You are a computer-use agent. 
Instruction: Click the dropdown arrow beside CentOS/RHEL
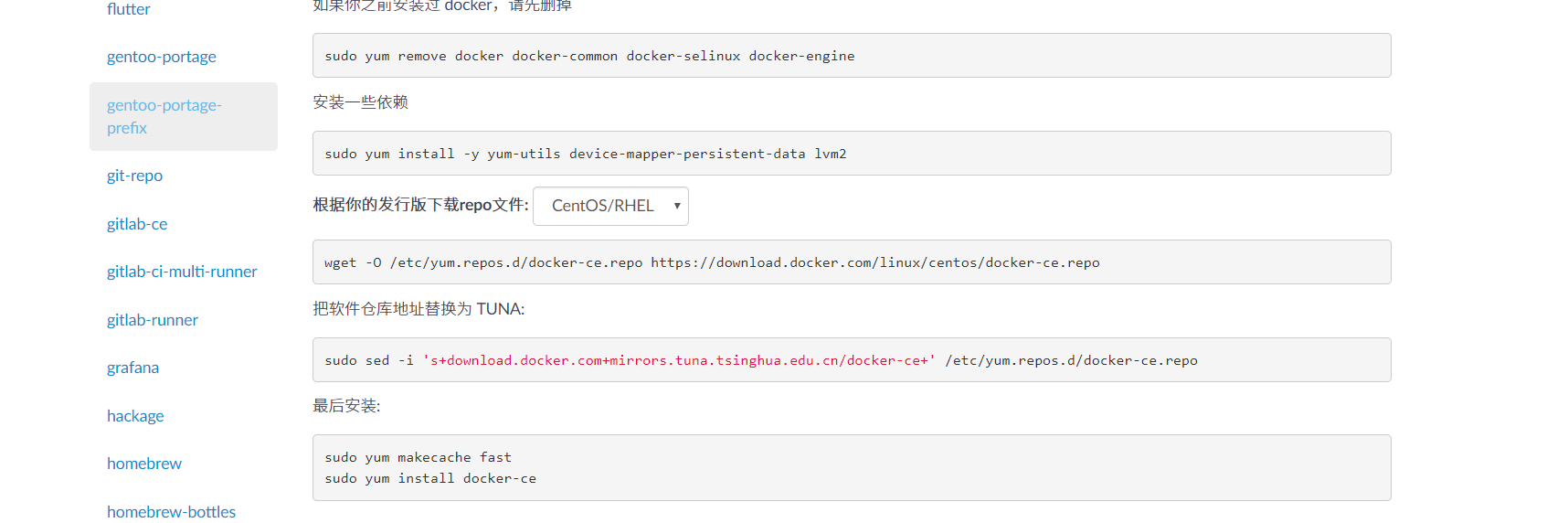pos(677,207)
